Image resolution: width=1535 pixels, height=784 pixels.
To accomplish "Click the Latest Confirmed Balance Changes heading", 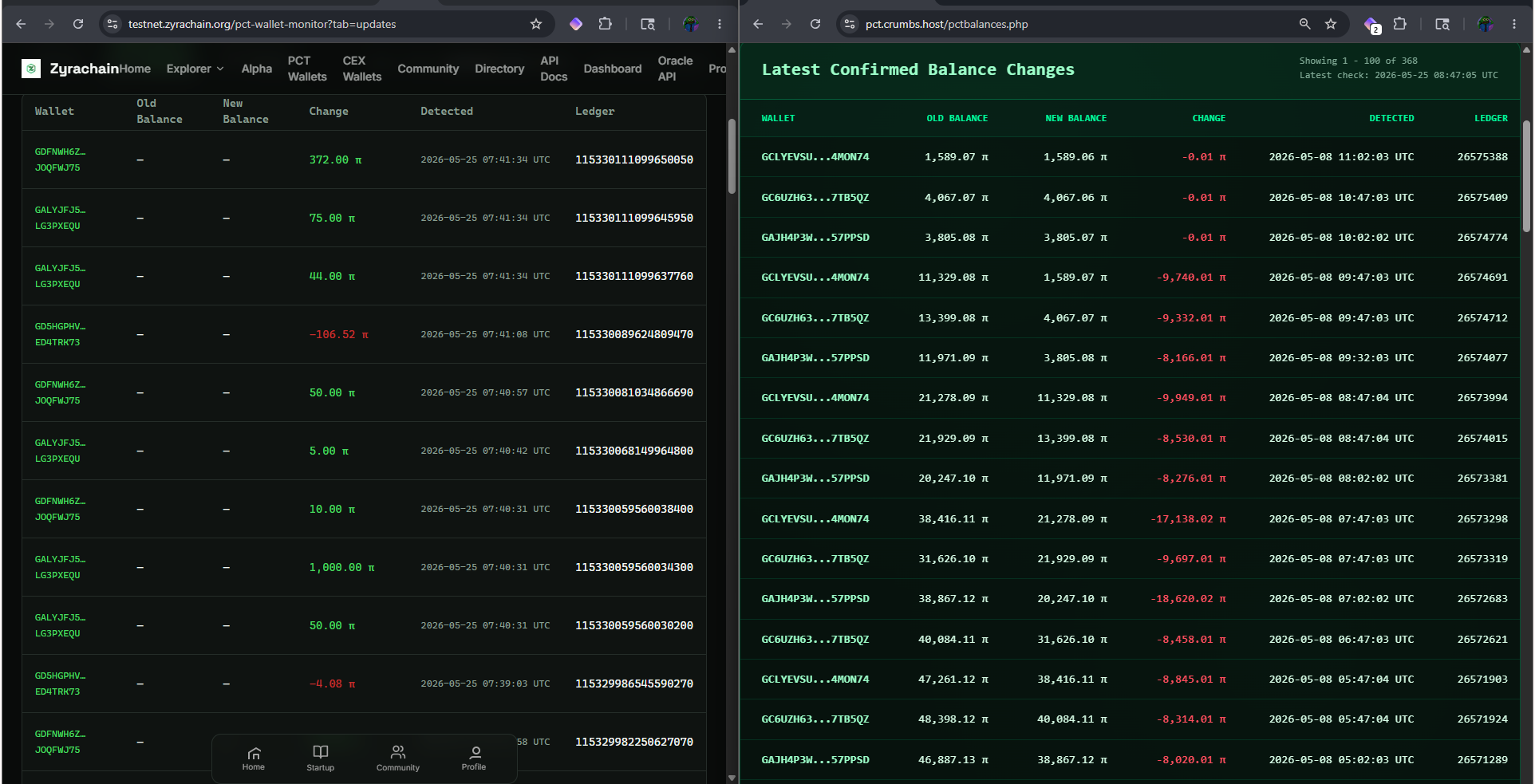I will [x=918, y=69].
